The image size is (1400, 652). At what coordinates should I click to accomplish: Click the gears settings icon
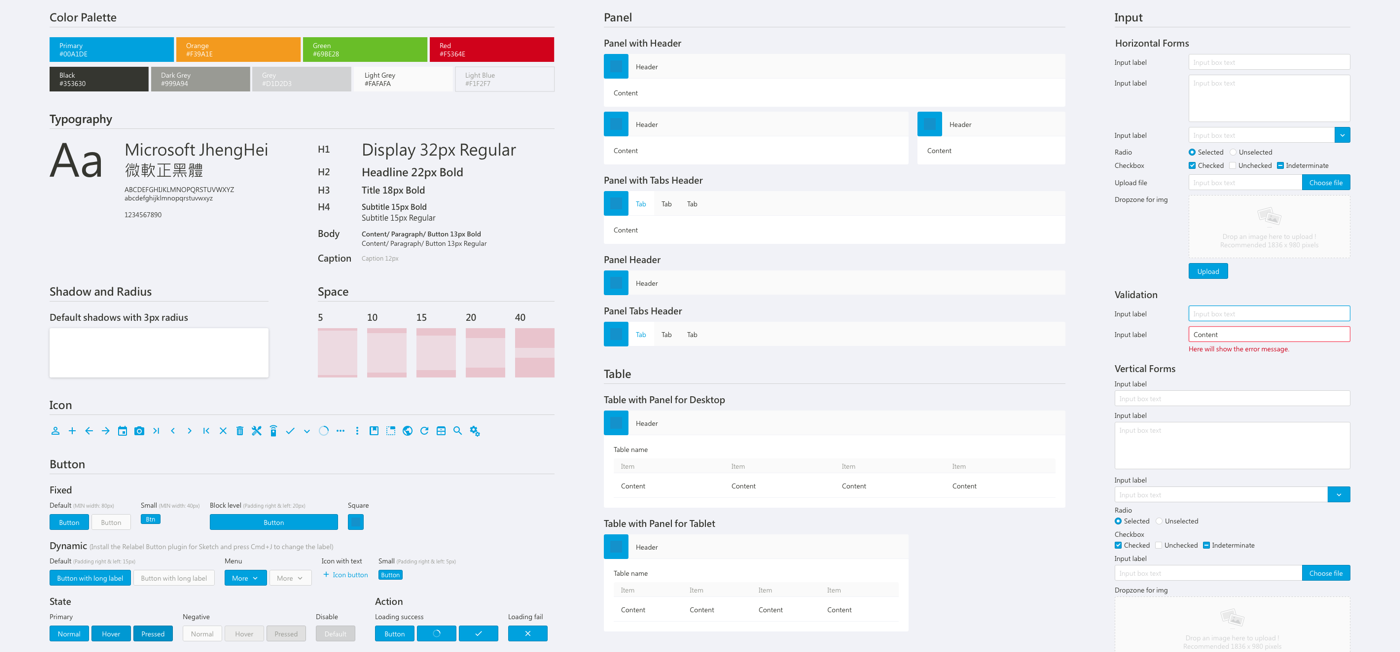pyautogui.click(x=475, y=431)
